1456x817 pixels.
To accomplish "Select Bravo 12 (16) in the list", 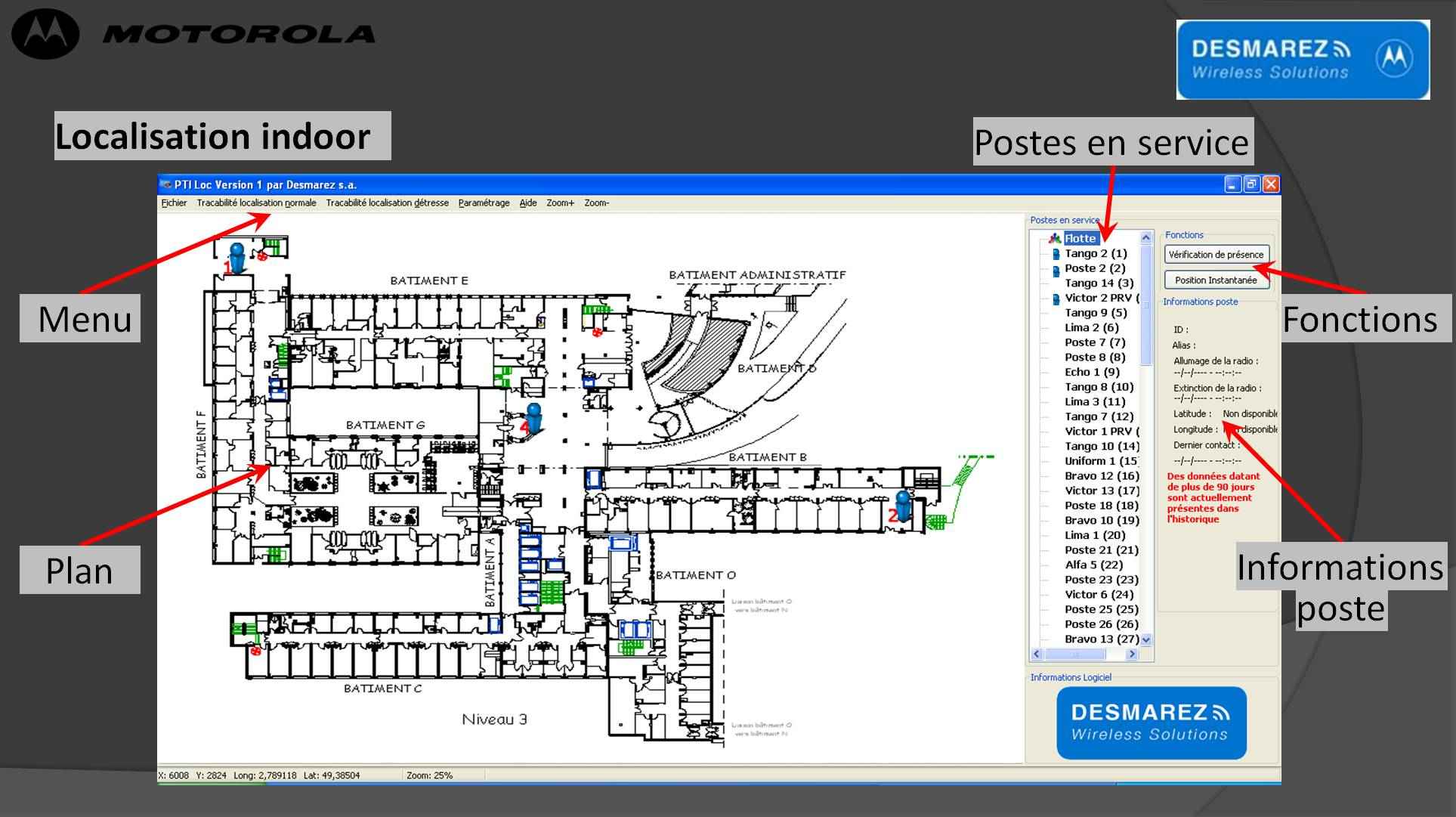I will point(1101,476).
